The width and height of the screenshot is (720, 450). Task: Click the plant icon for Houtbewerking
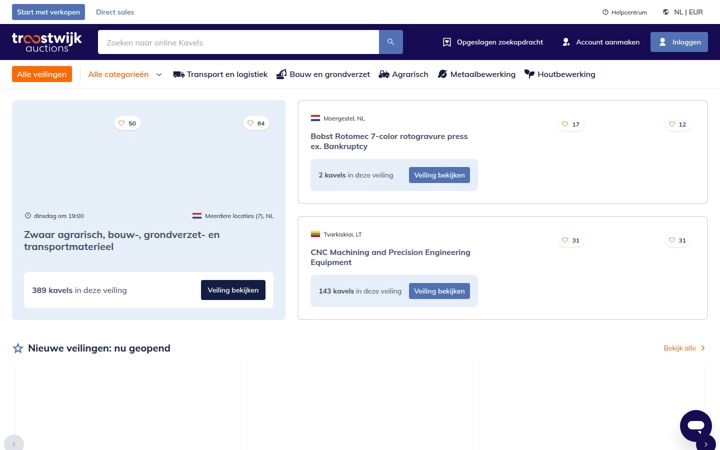pyautogui.click(x=529, y=74)
